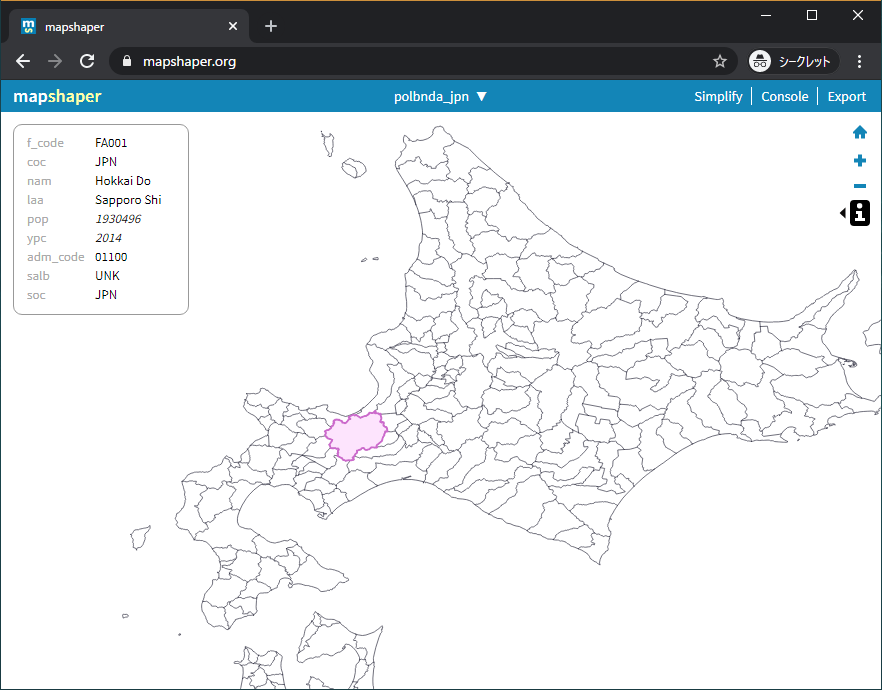Click the laa value Sapporo Shi
The image size is (882, 690).
[128, 200]
